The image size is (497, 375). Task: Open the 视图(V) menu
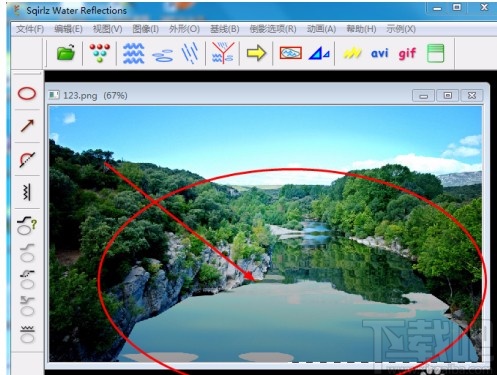click(x=107, y=29)
